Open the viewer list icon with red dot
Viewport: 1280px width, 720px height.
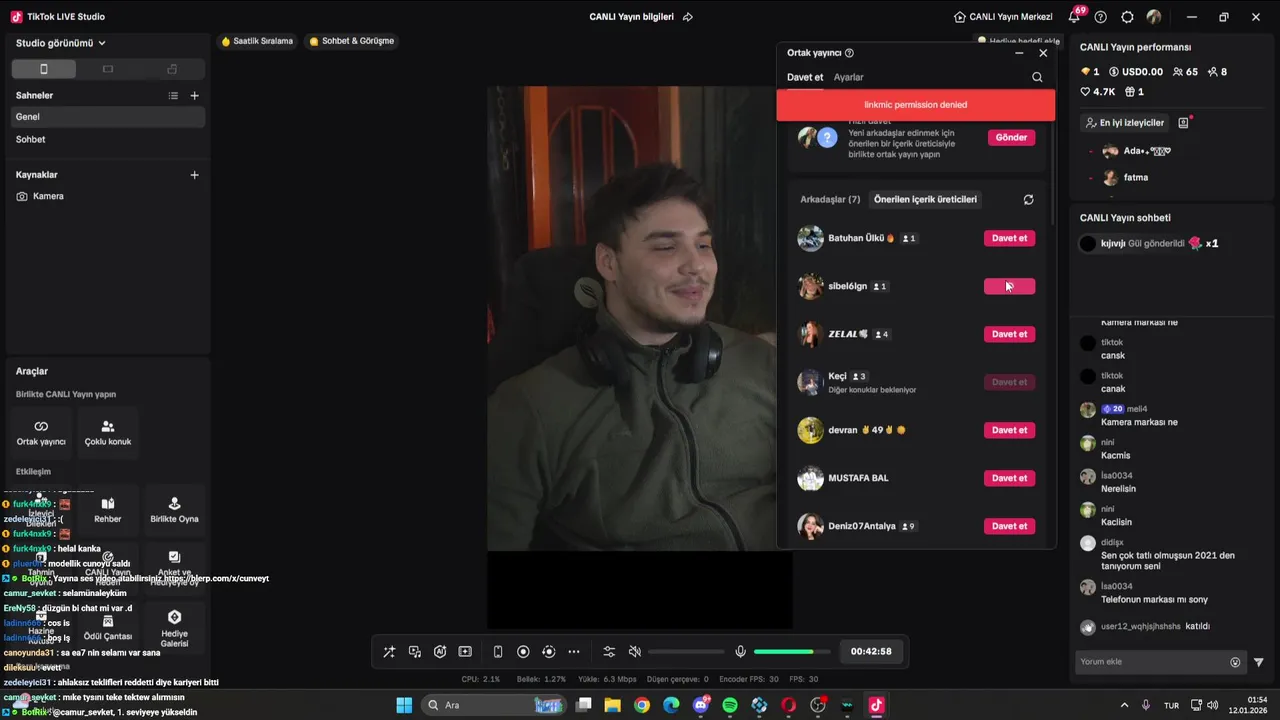click(1184, 123)
